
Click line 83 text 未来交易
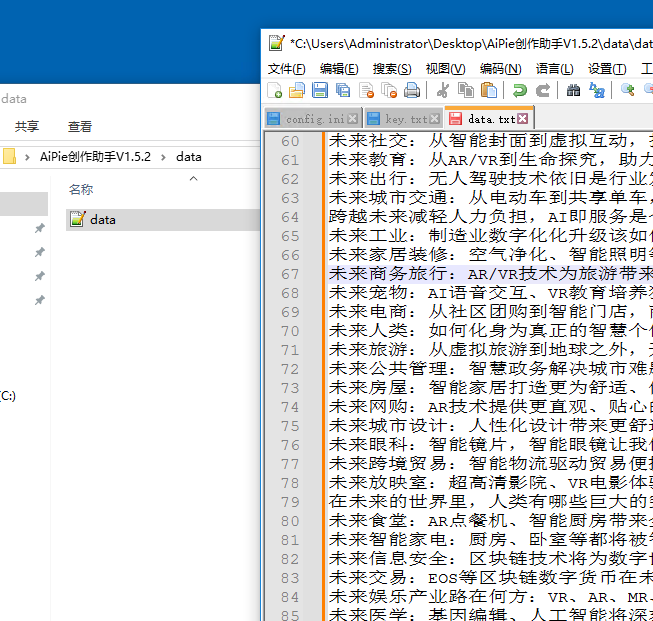coord(491,578)
